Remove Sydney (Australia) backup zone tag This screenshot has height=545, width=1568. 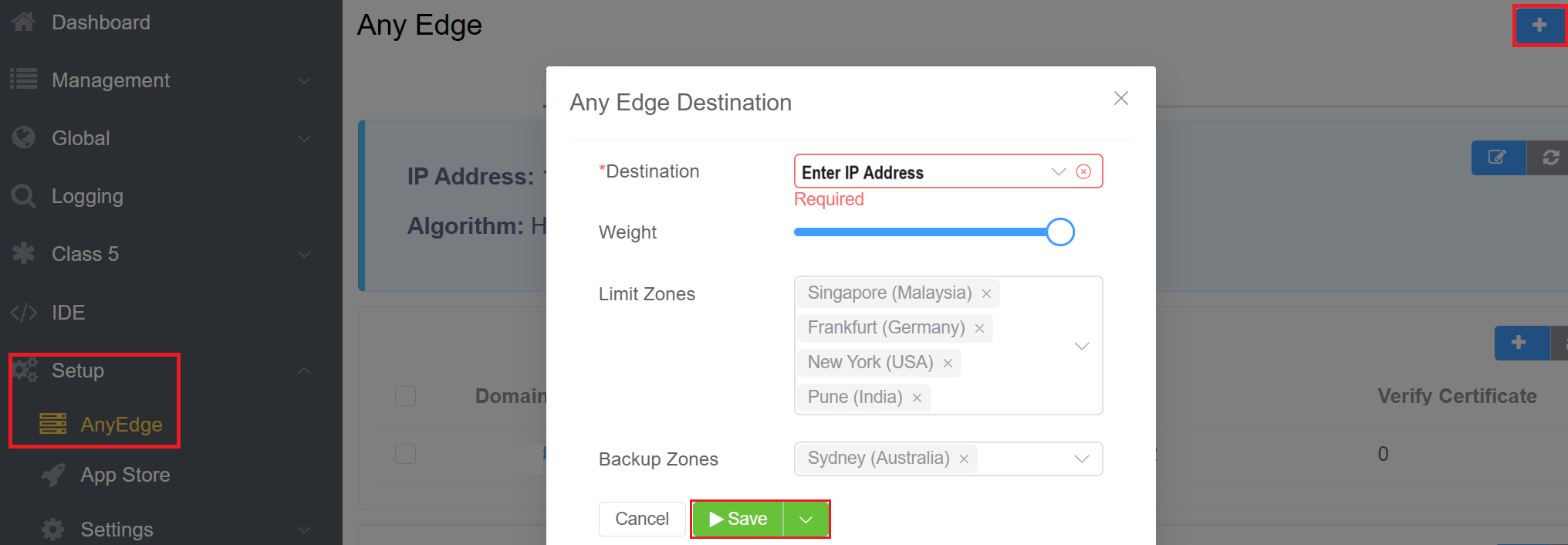point(964,459)
